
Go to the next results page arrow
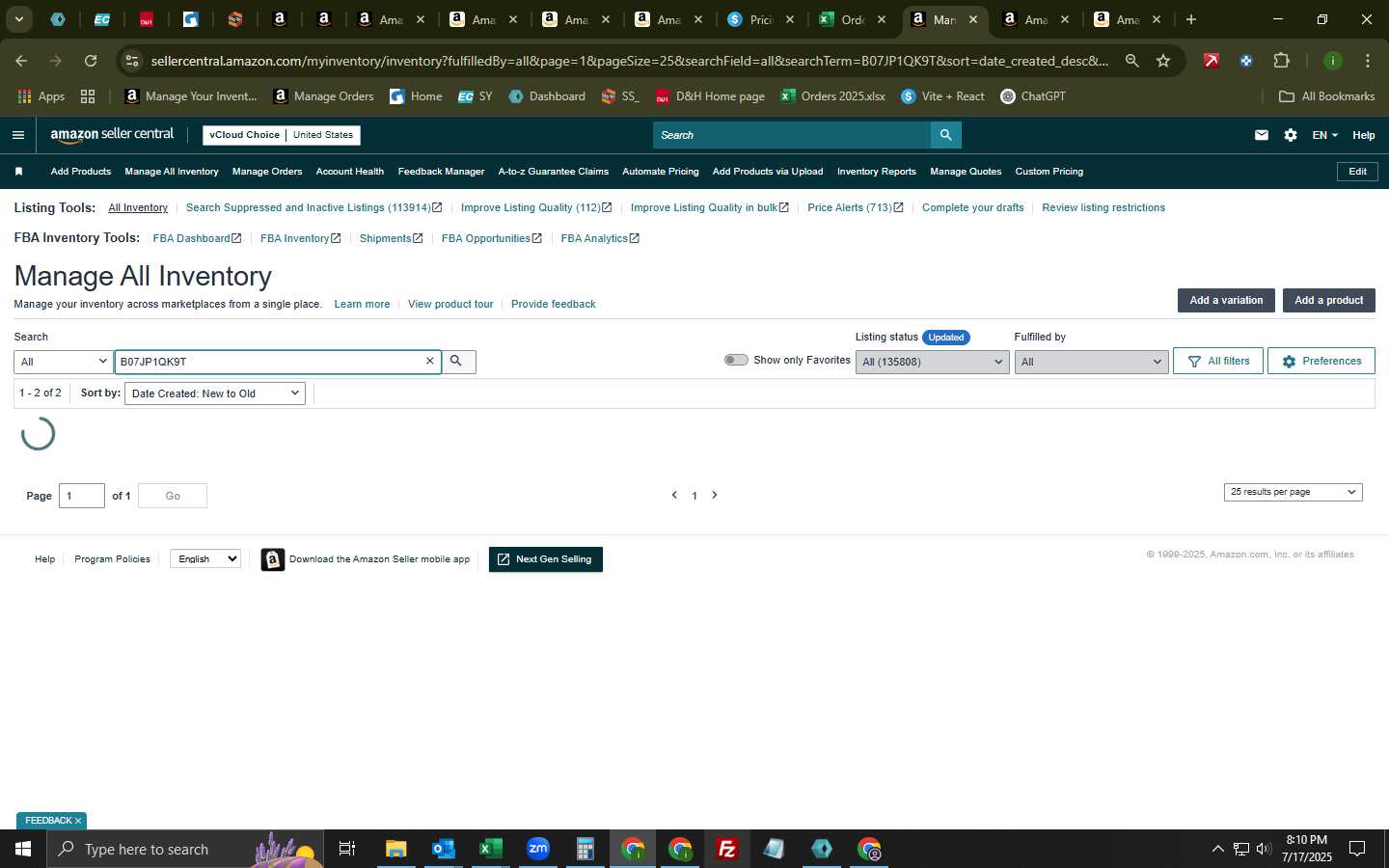(x=715, y=495)
